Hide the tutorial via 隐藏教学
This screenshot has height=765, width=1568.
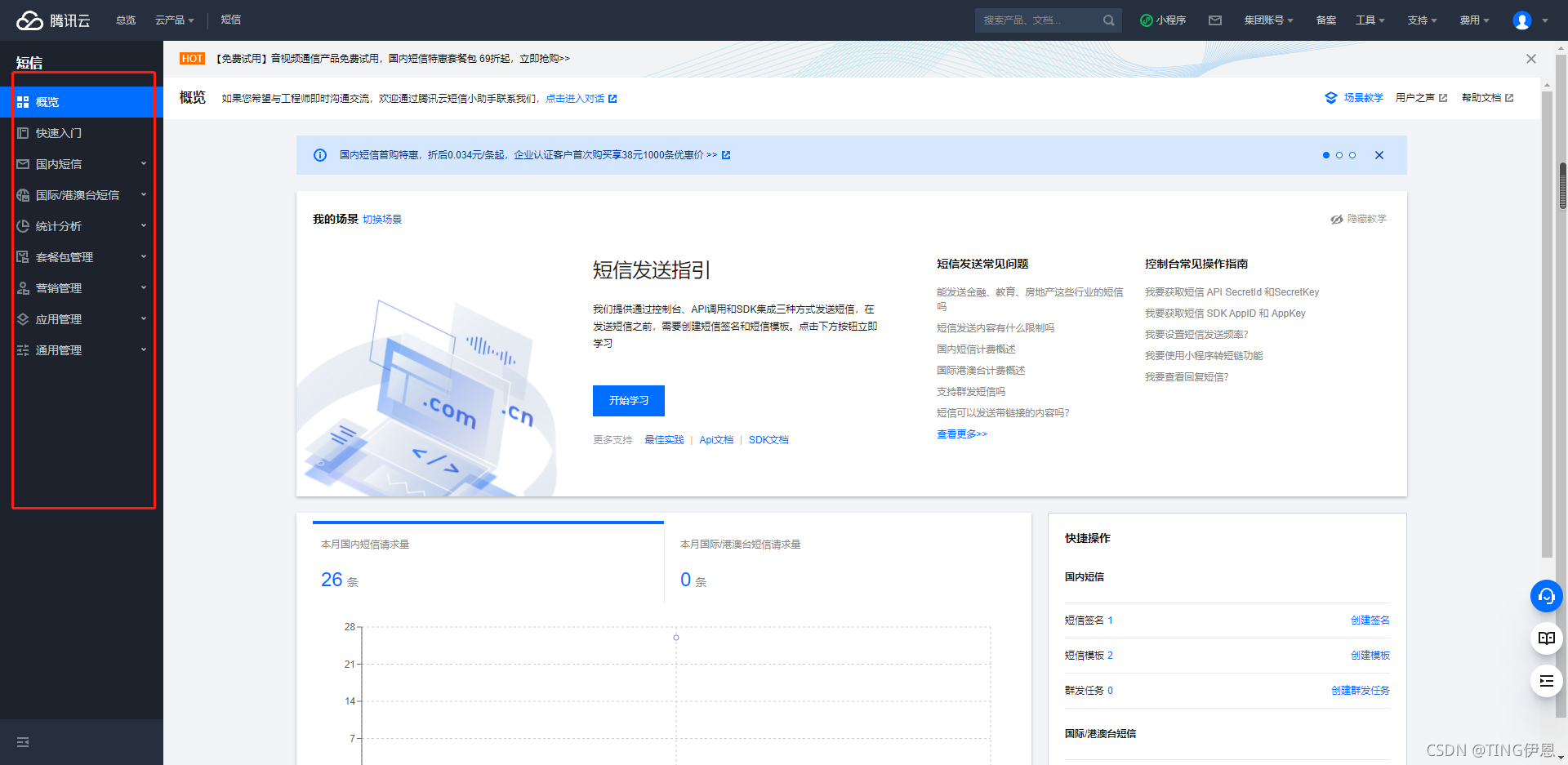tap(1359, 219)
